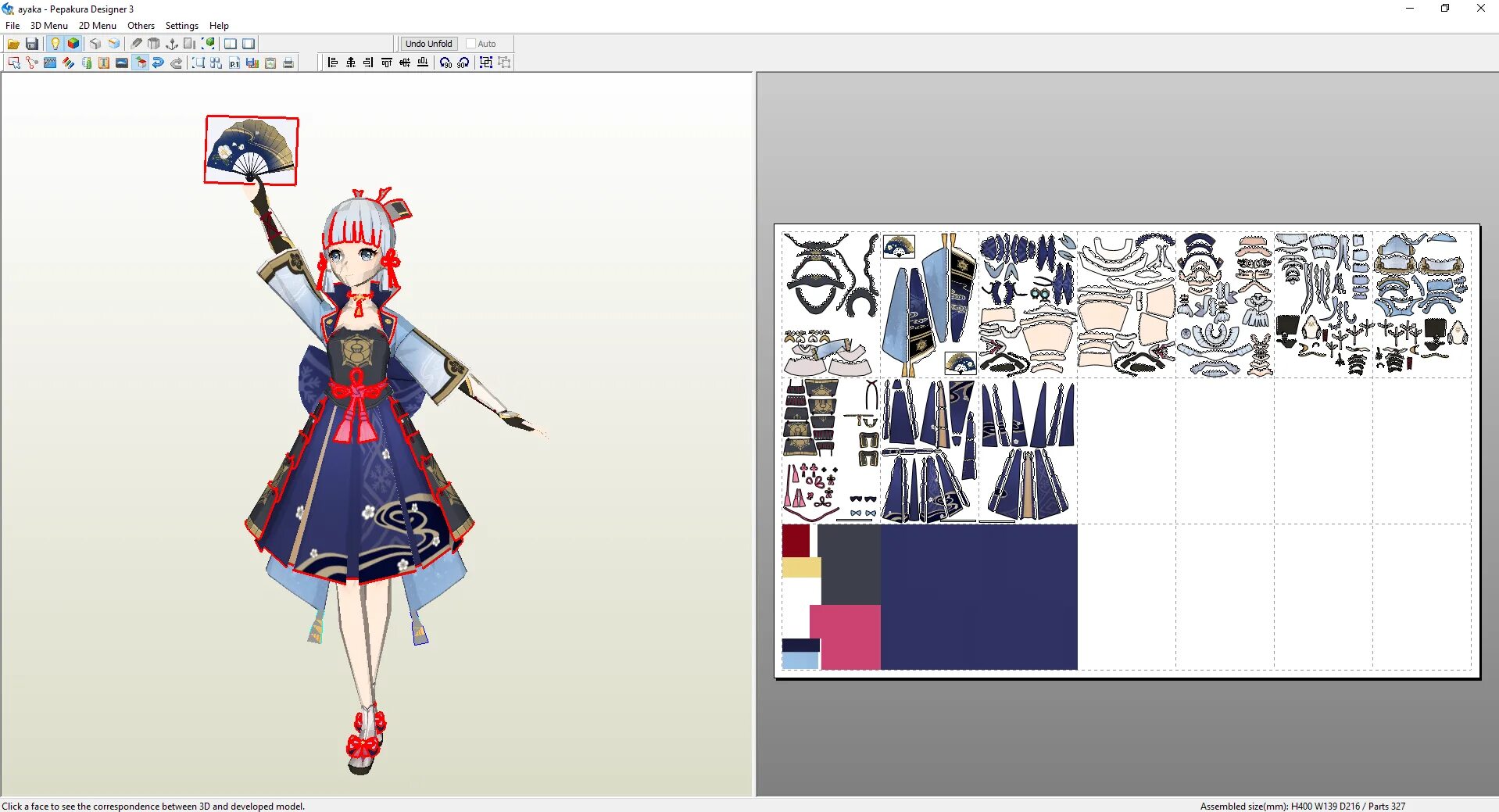Click the Assembled size status text
Screen dimensions: 1499x812
(x=1302, y=806)
